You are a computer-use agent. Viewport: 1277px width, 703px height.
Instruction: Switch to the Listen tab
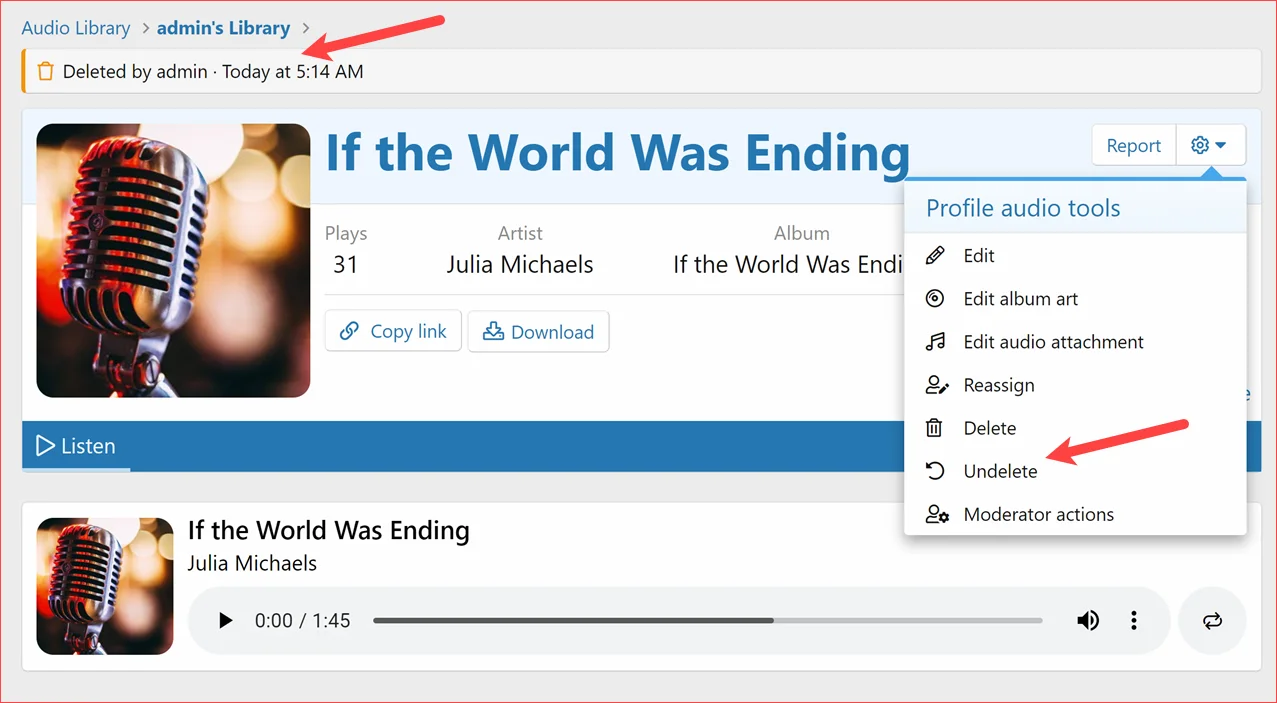click(76, 446)
